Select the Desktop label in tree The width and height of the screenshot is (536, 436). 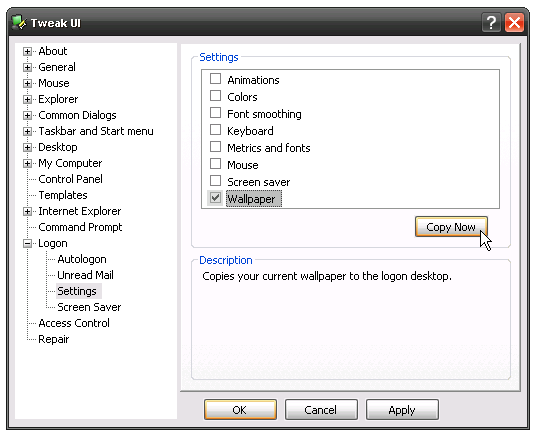(x=58, y=147)
